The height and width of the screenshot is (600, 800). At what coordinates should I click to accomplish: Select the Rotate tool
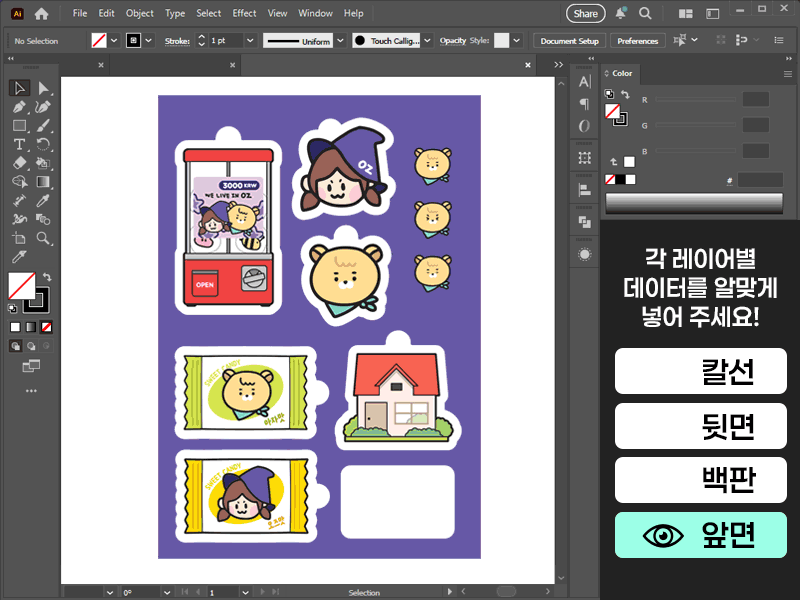coord(43,144)
